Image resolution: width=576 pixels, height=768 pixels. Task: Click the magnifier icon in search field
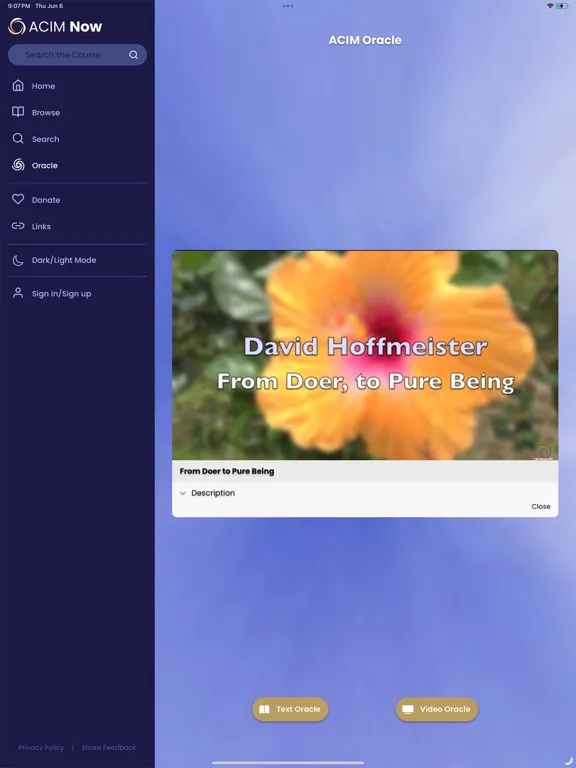tap(133, 55)
